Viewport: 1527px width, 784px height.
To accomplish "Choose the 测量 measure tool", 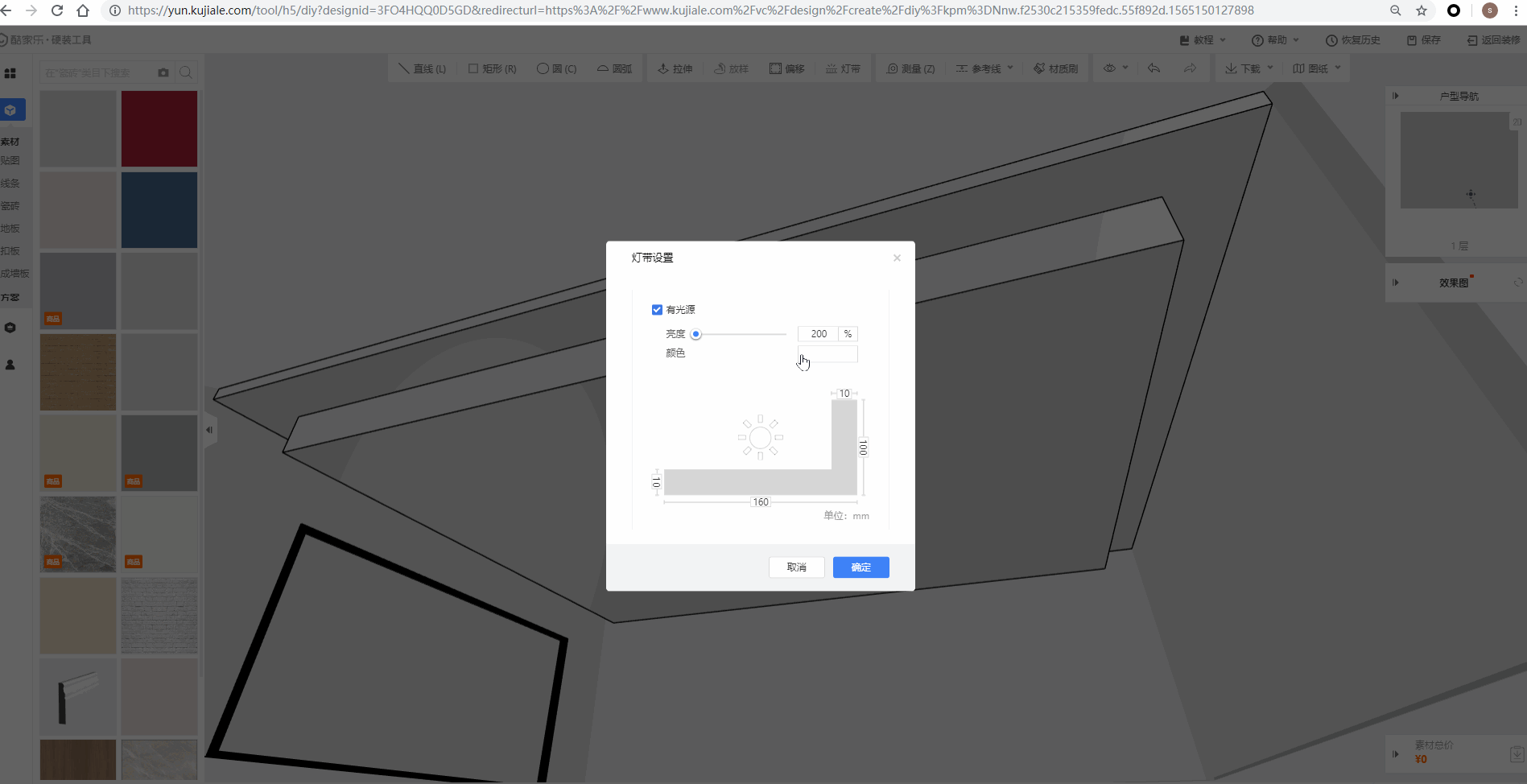I will (910, 69).
